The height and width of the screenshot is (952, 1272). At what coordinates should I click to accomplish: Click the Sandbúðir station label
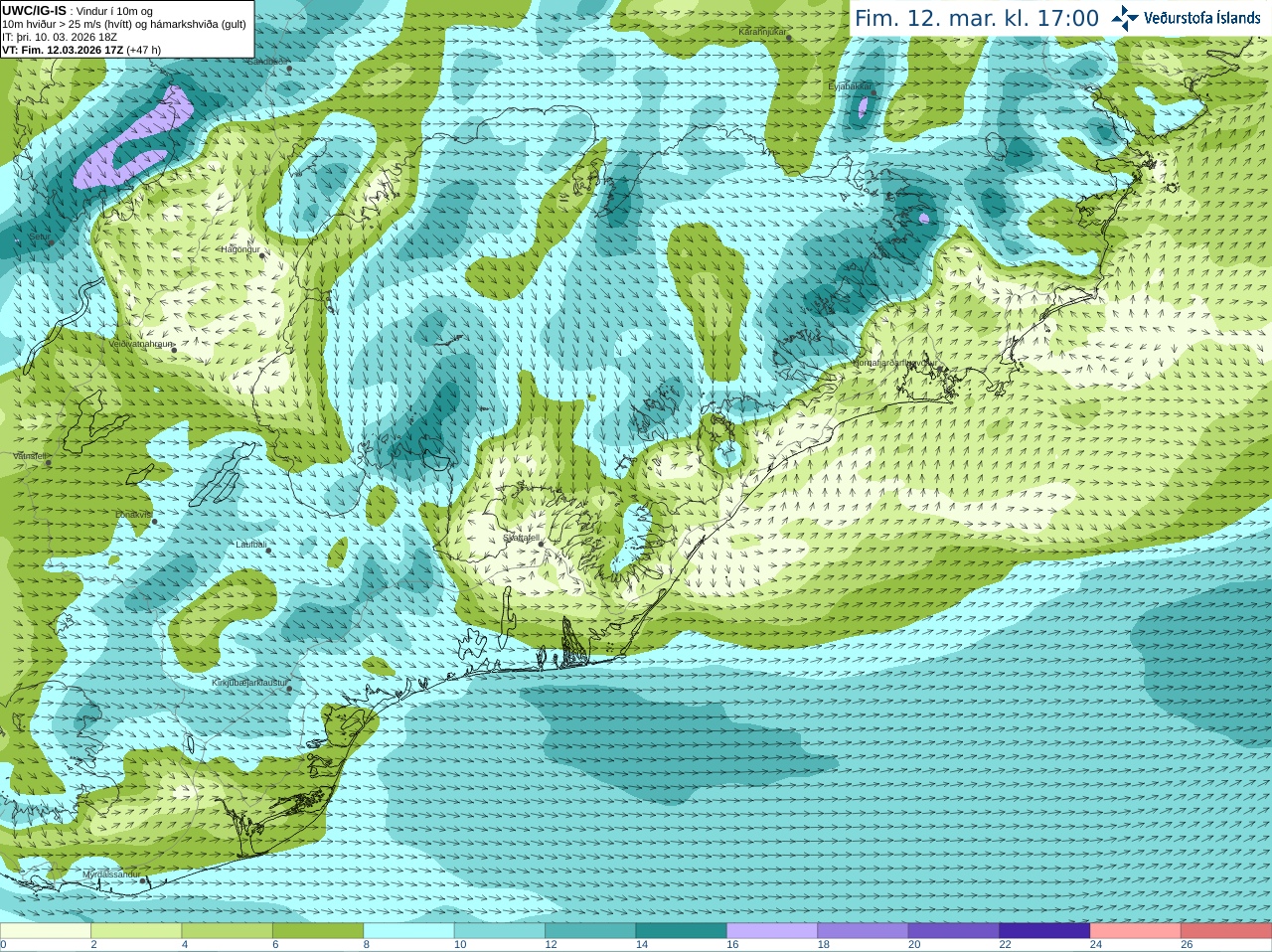[x=266, y=62]
